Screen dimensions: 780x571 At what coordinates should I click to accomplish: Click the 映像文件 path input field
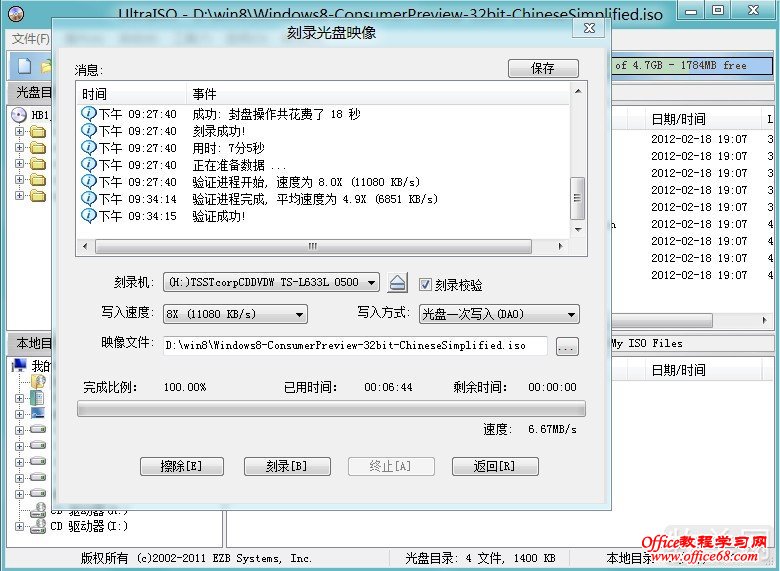coord(355,345)
